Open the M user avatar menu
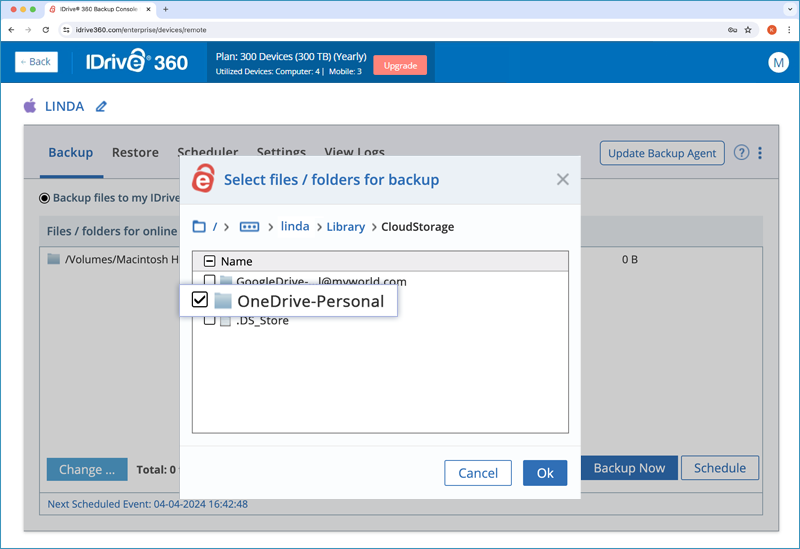 point(779,62)
